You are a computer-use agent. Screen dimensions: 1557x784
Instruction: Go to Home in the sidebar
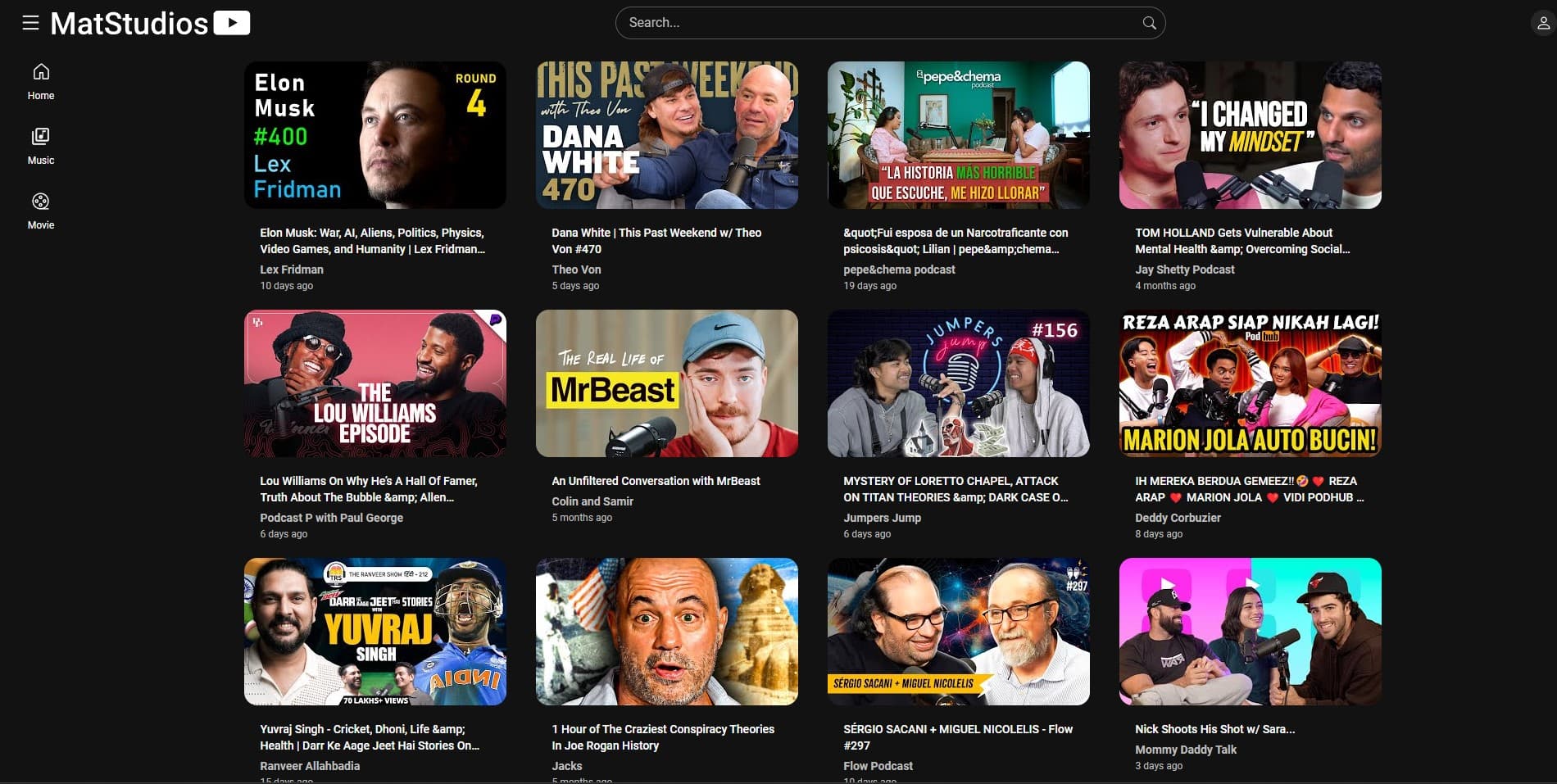[x=41, y=82]
